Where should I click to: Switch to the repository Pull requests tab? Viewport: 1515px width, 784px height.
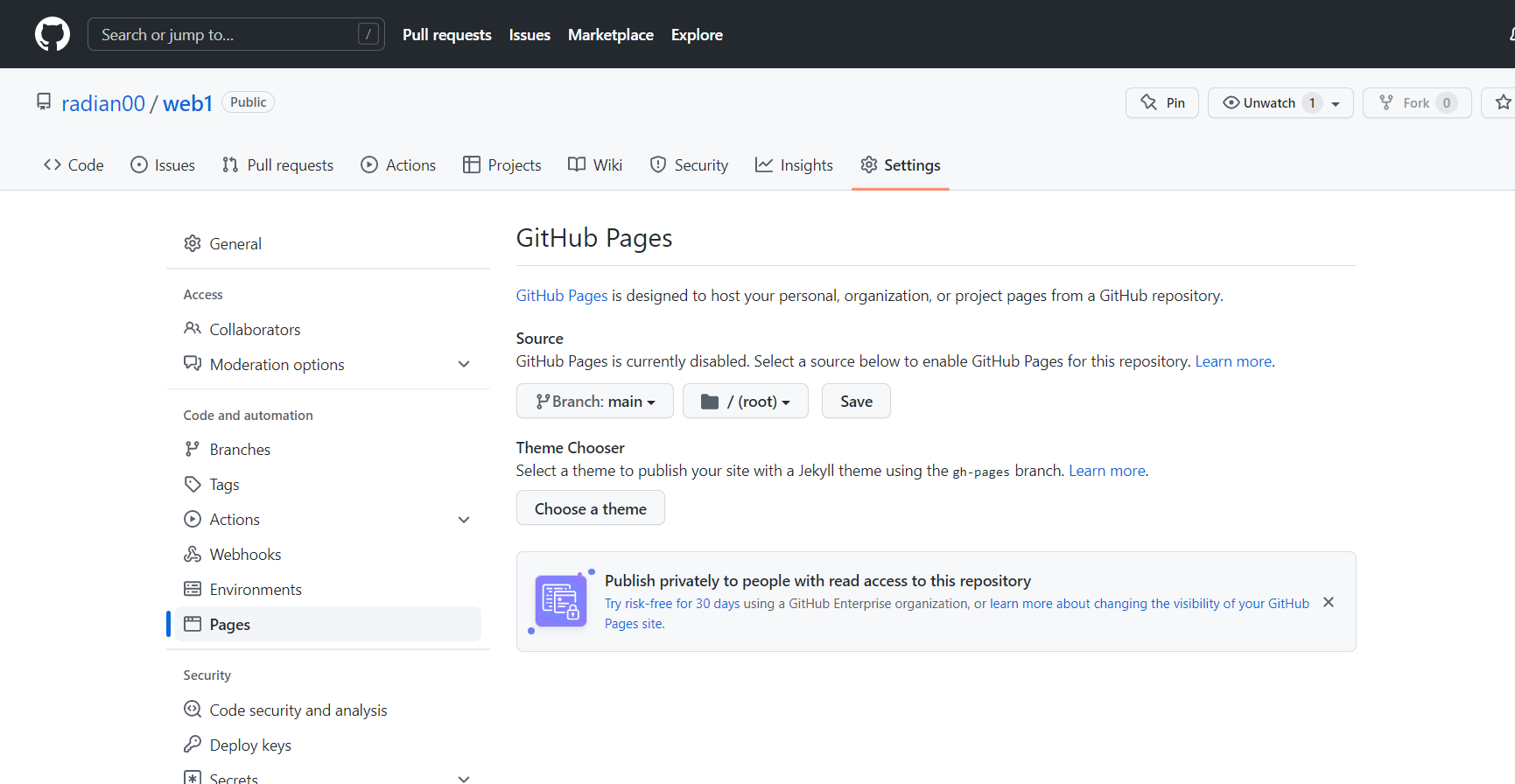click(x=277, y=164)
